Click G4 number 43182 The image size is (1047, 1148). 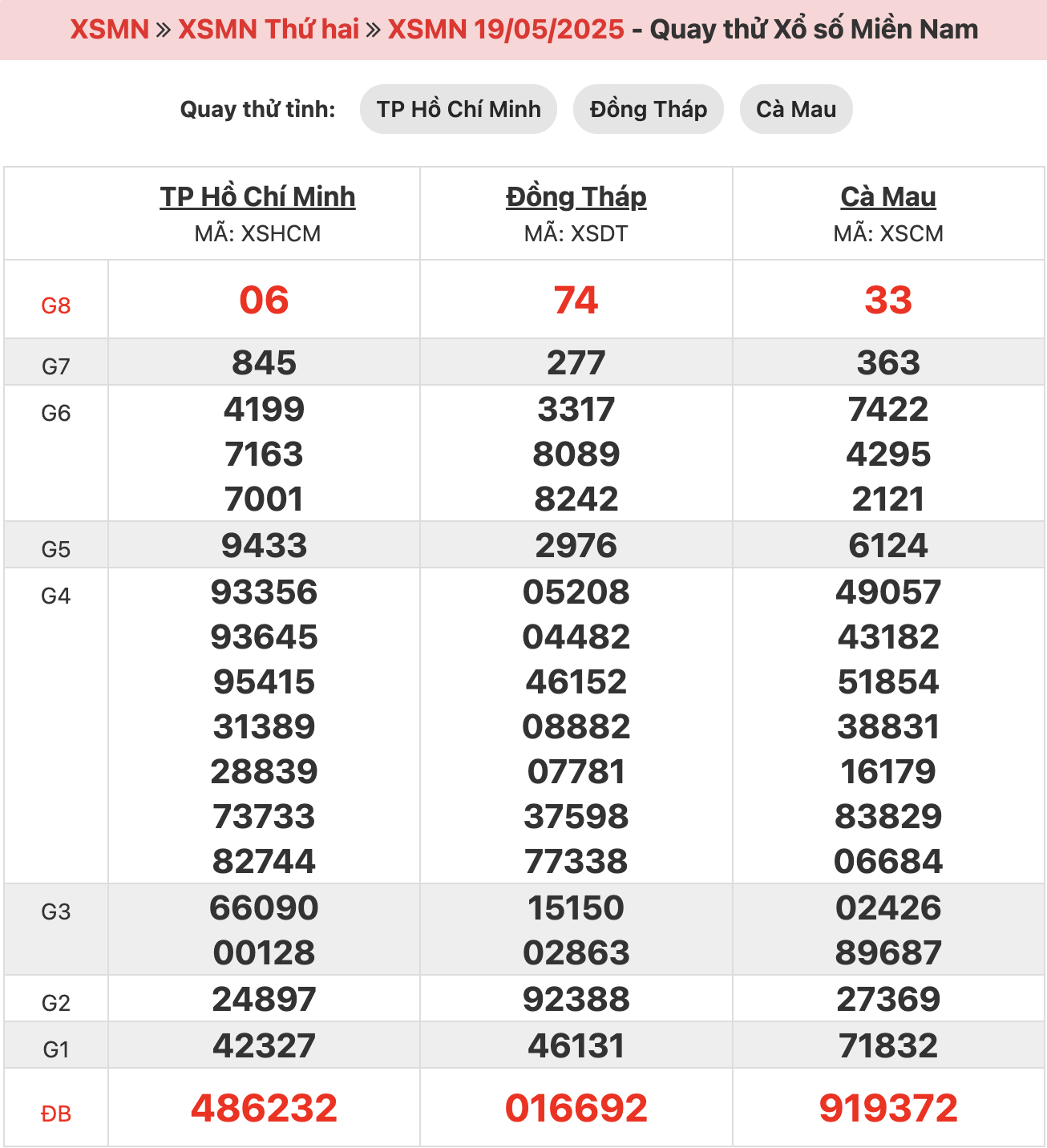(888, 637)
